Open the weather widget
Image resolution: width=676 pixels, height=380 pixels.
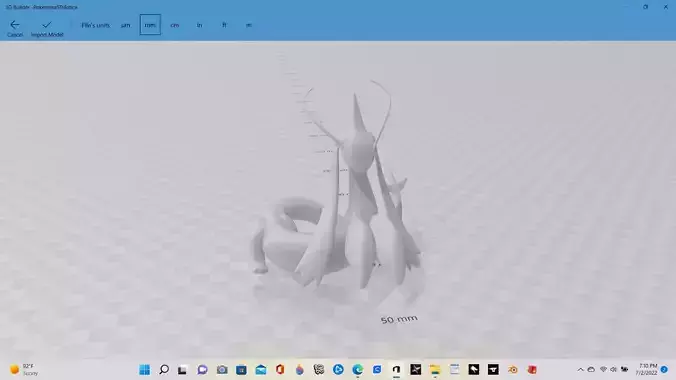pyautogui.click(x=24, y=370)
